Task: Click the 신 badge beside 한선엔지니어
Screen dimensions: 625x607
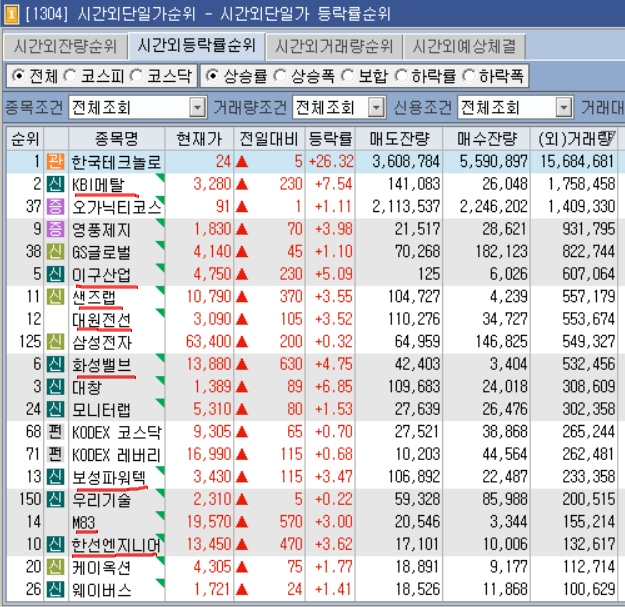Action: click(x=55, y=544)
